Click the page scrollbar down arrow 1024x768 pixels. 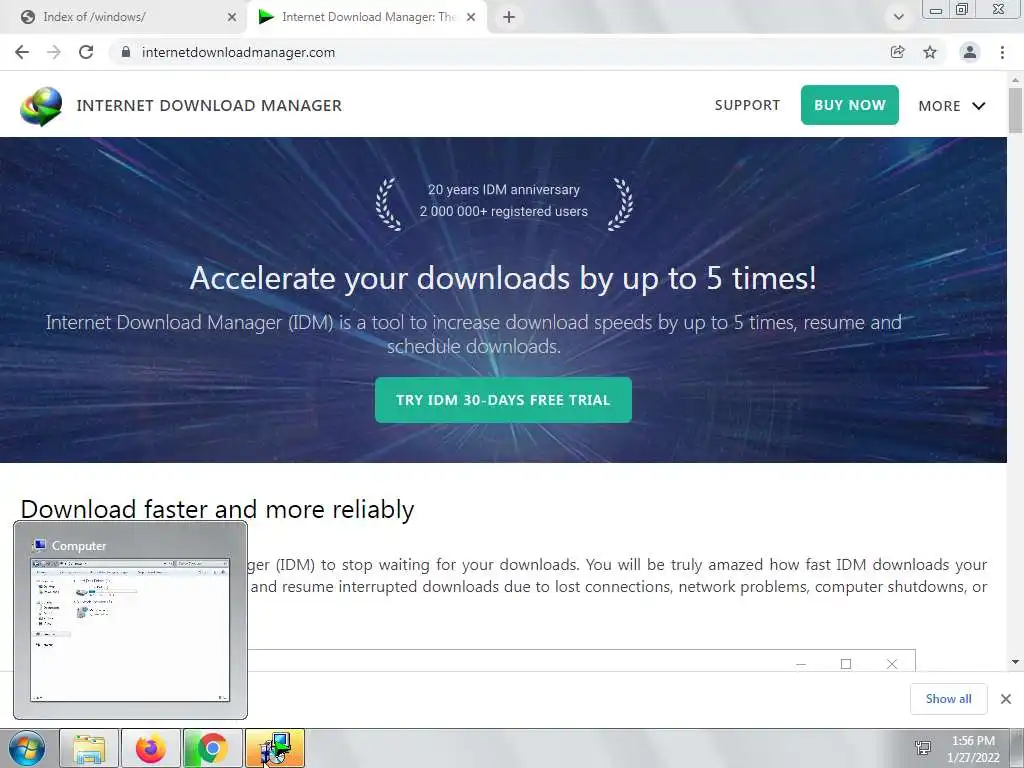pyautogui.click(x=1015, y=662)
